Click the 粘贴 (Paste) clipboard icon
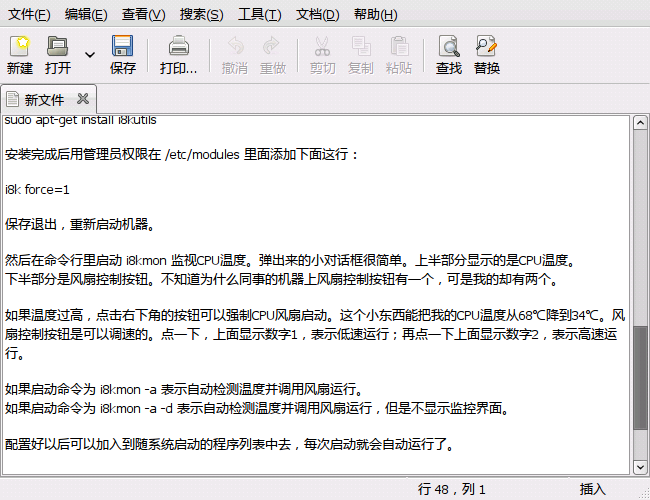650x500 pixels. [399, 46]
